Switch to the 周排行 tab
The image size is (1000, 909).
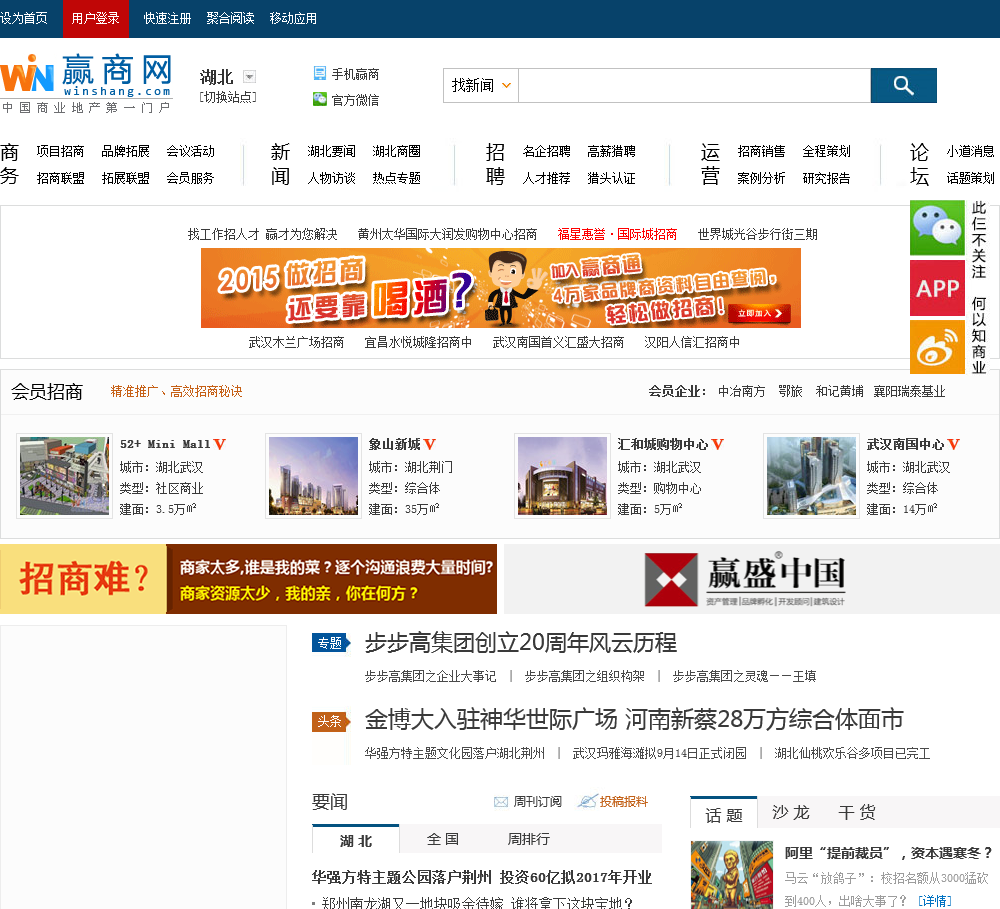click(x=528, y=839)
